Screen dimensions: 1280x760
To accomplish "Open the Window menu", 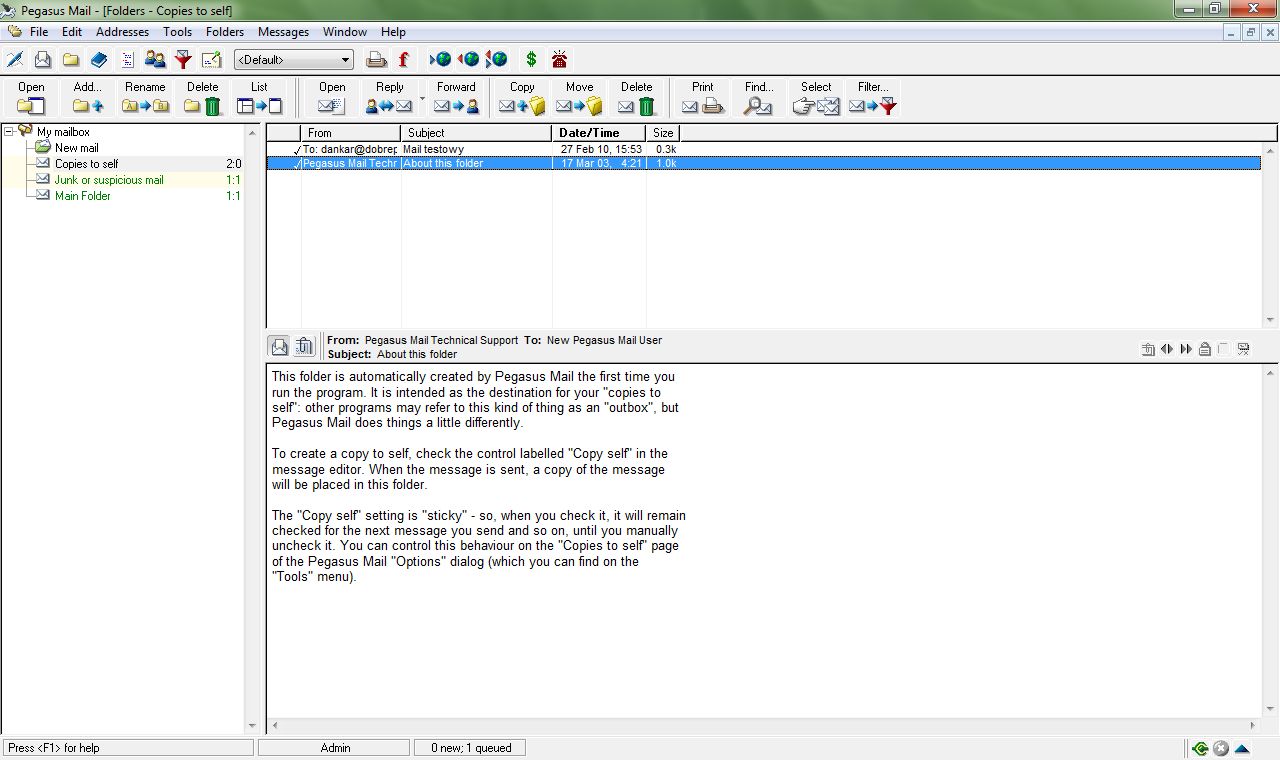I will click(345, 32).
